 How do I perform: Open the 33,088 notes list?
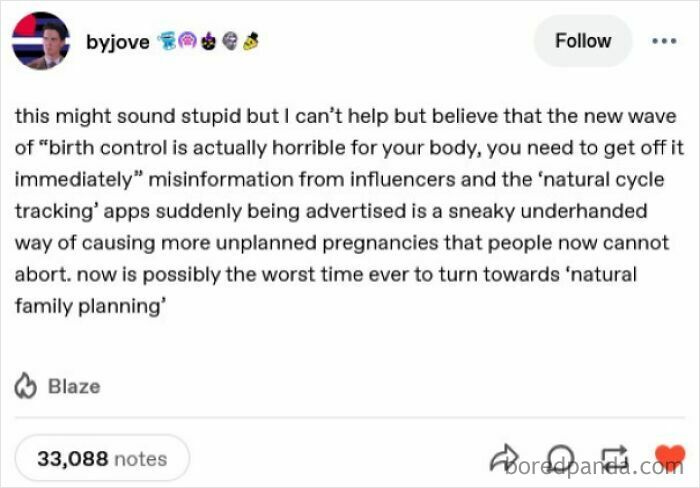coord(101,459)
